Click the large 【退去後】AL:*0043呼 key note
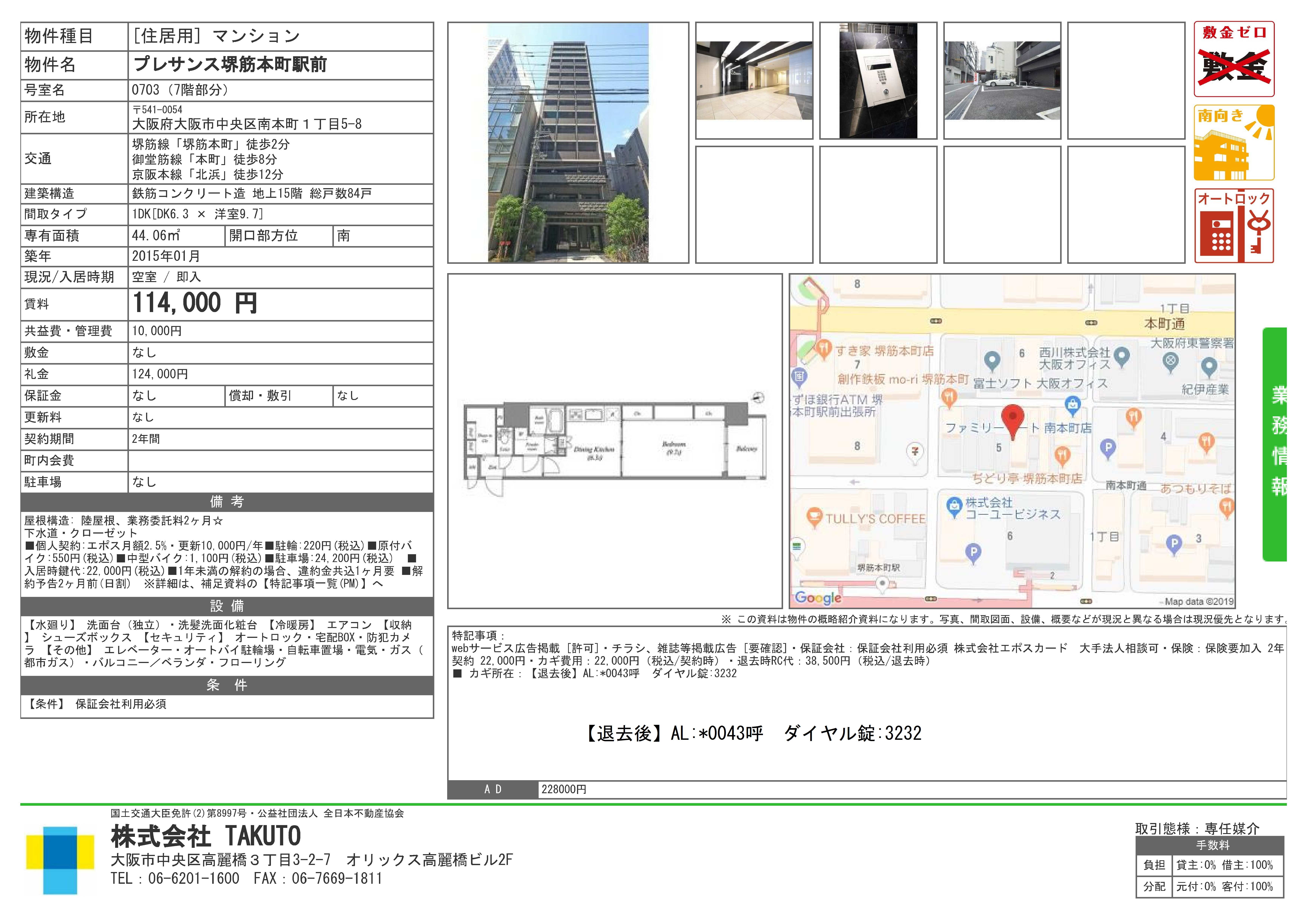The image size is (1307, 924). tap(751, 733)
